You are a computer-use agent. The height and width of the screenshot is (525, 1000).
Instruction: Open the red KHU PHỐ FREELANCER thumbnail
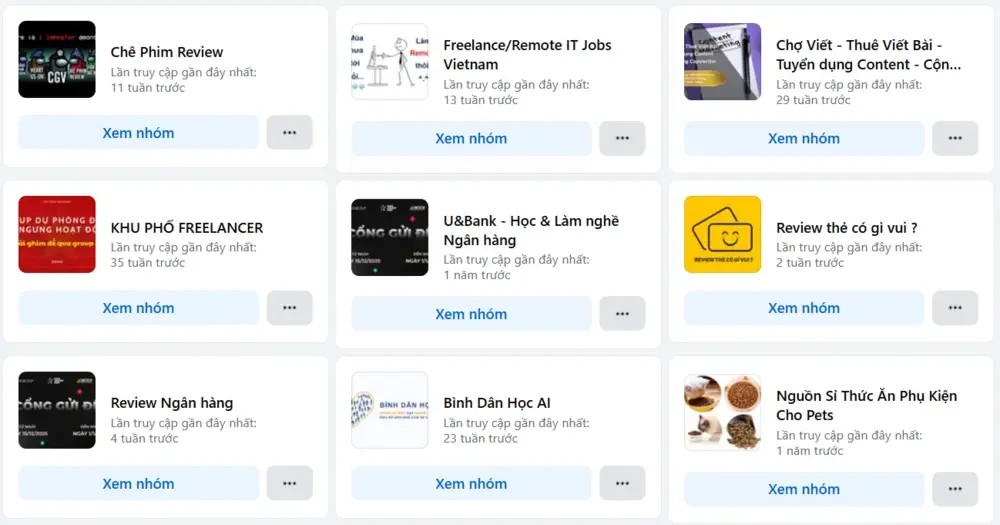point(57,234)
